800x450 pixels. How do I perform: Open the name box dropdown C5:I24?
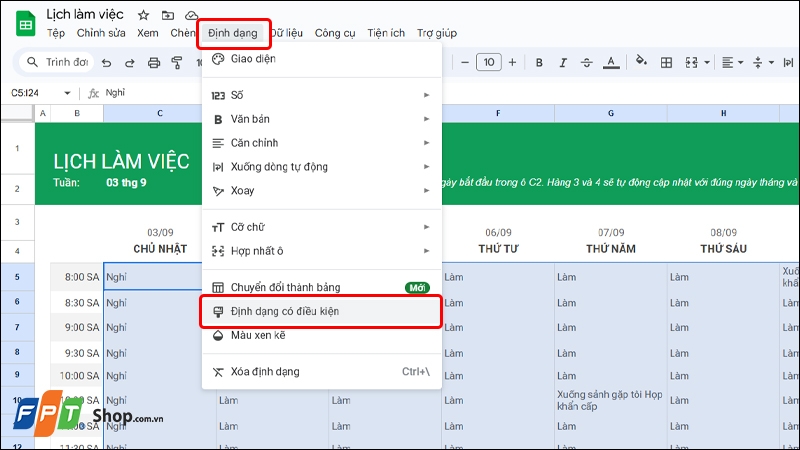[67, 93]
